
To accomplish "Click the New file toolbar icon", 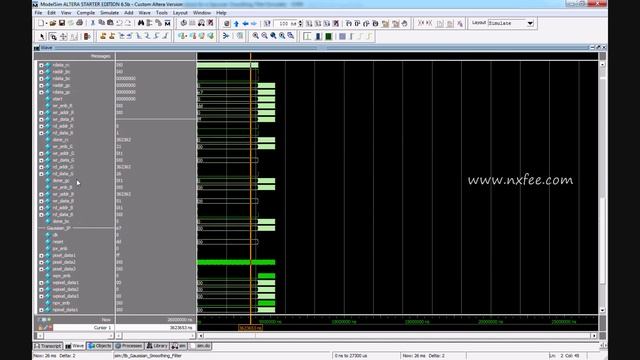I will click(41, 23).
